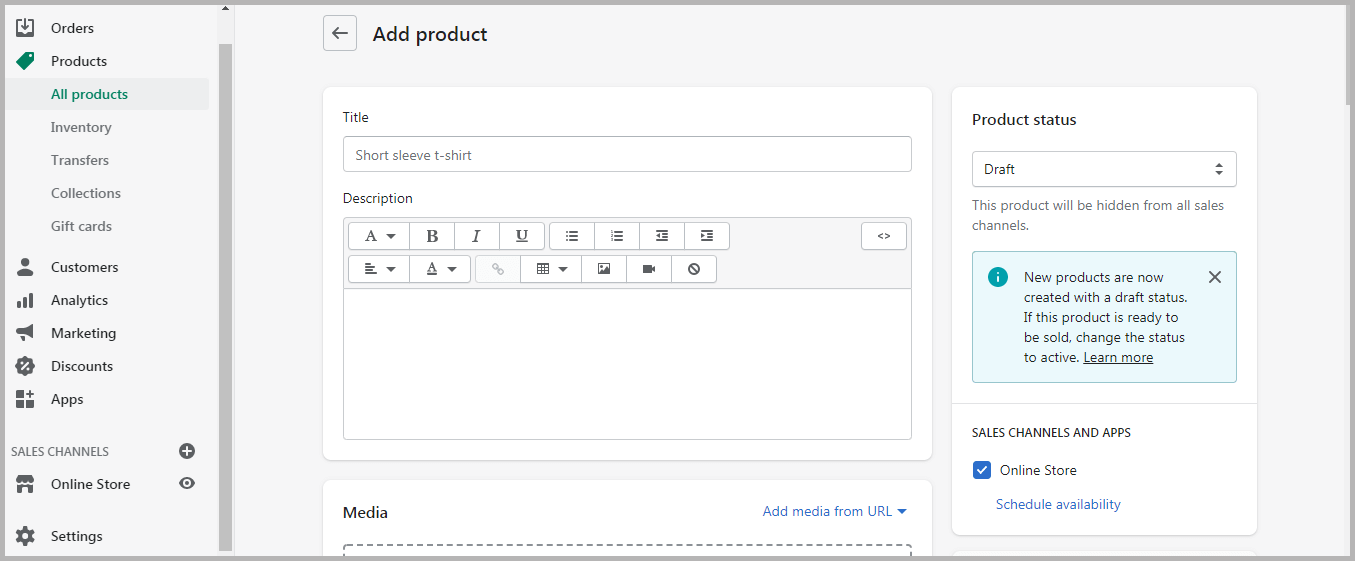Open the text formatting style dropdown

click(379, 236)
